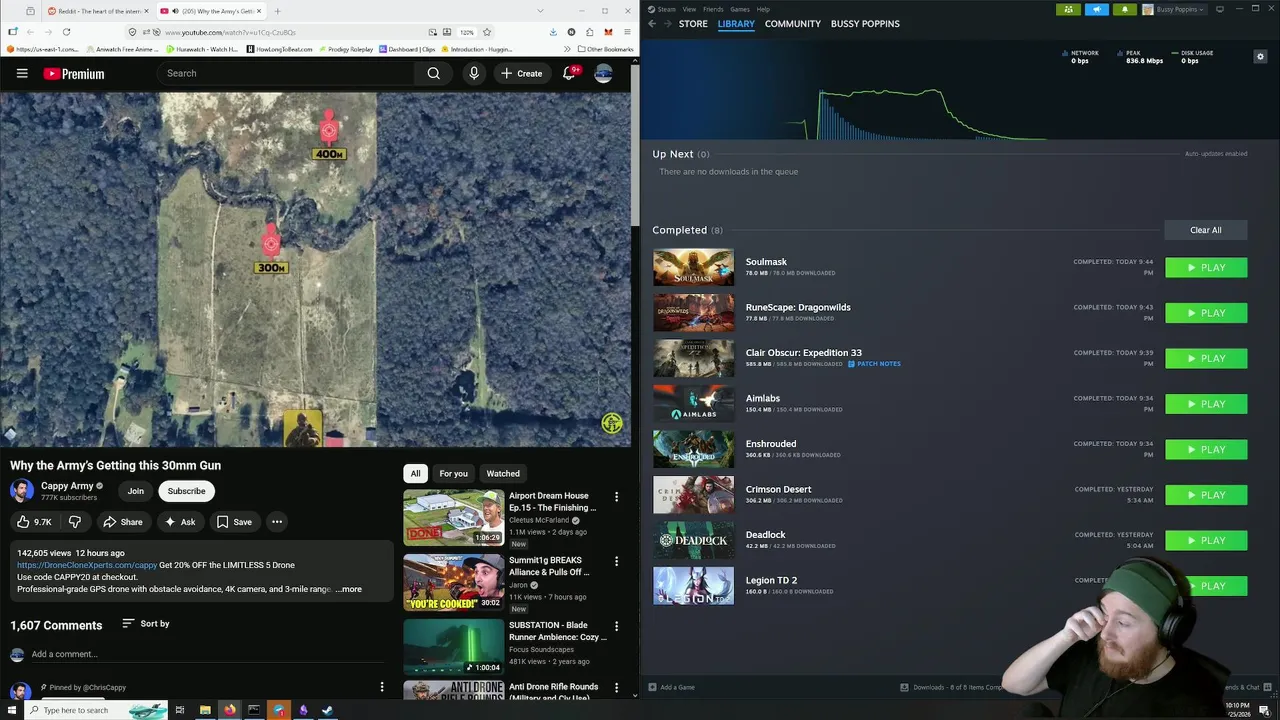Reload the page in the browser
Screen dimensions: 1280x720
(66, 32)
